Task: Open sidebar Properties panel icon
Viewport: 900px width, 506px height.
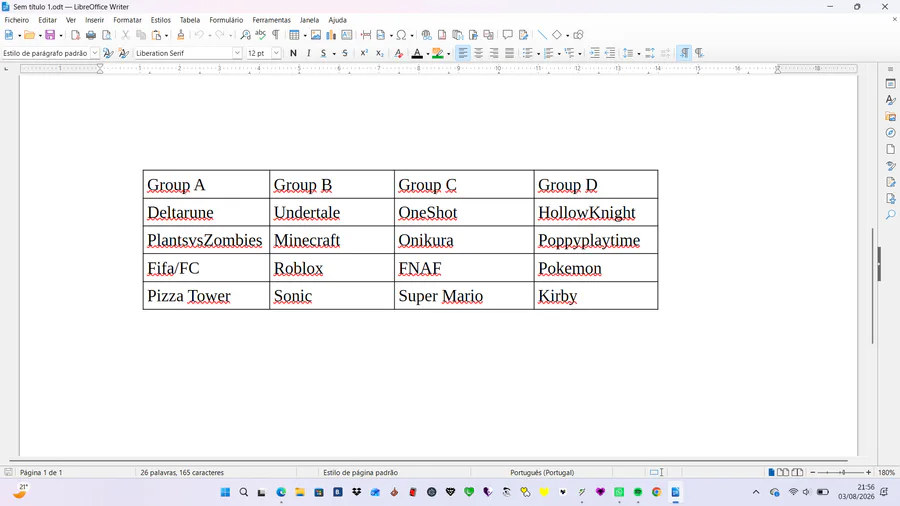Action: (890, 84)
